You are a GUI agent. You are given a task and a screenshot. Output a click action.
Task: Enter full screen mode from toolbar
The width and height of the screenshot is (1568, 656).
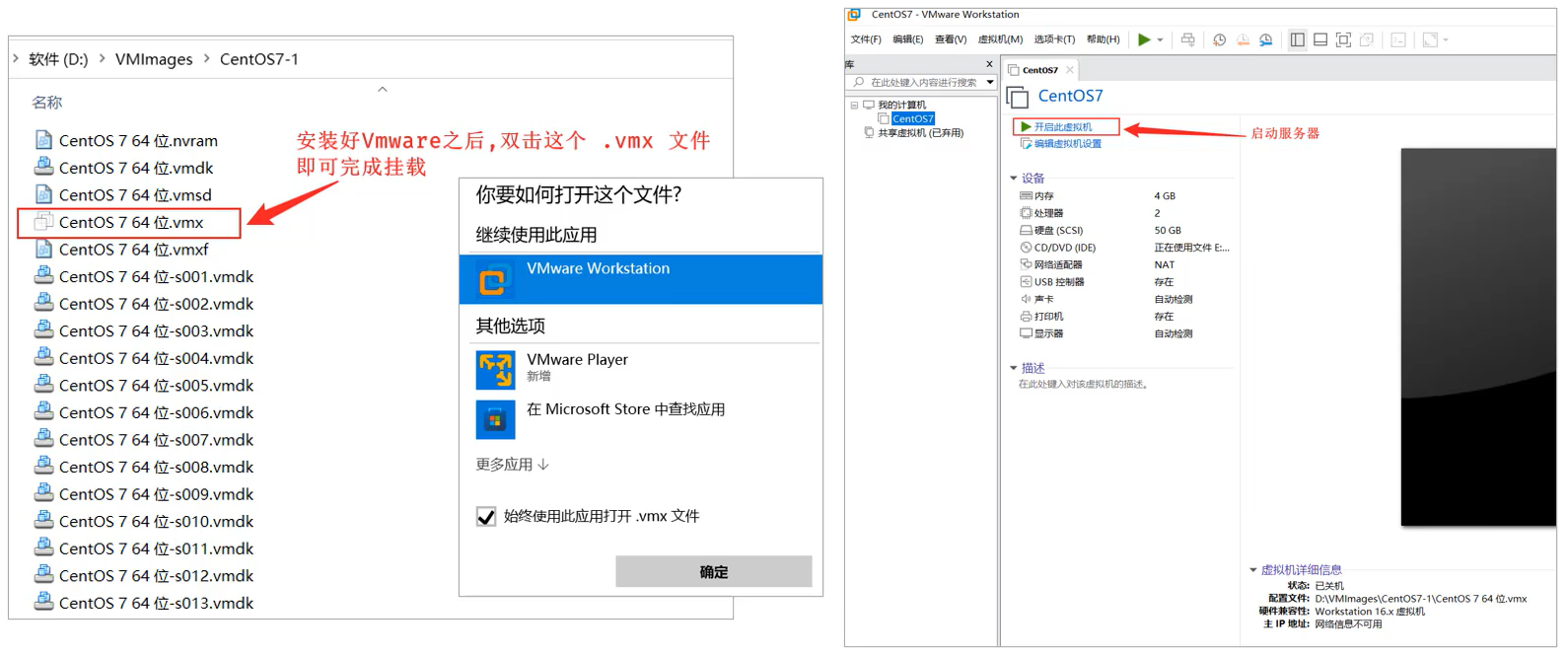click(1343, 39)
